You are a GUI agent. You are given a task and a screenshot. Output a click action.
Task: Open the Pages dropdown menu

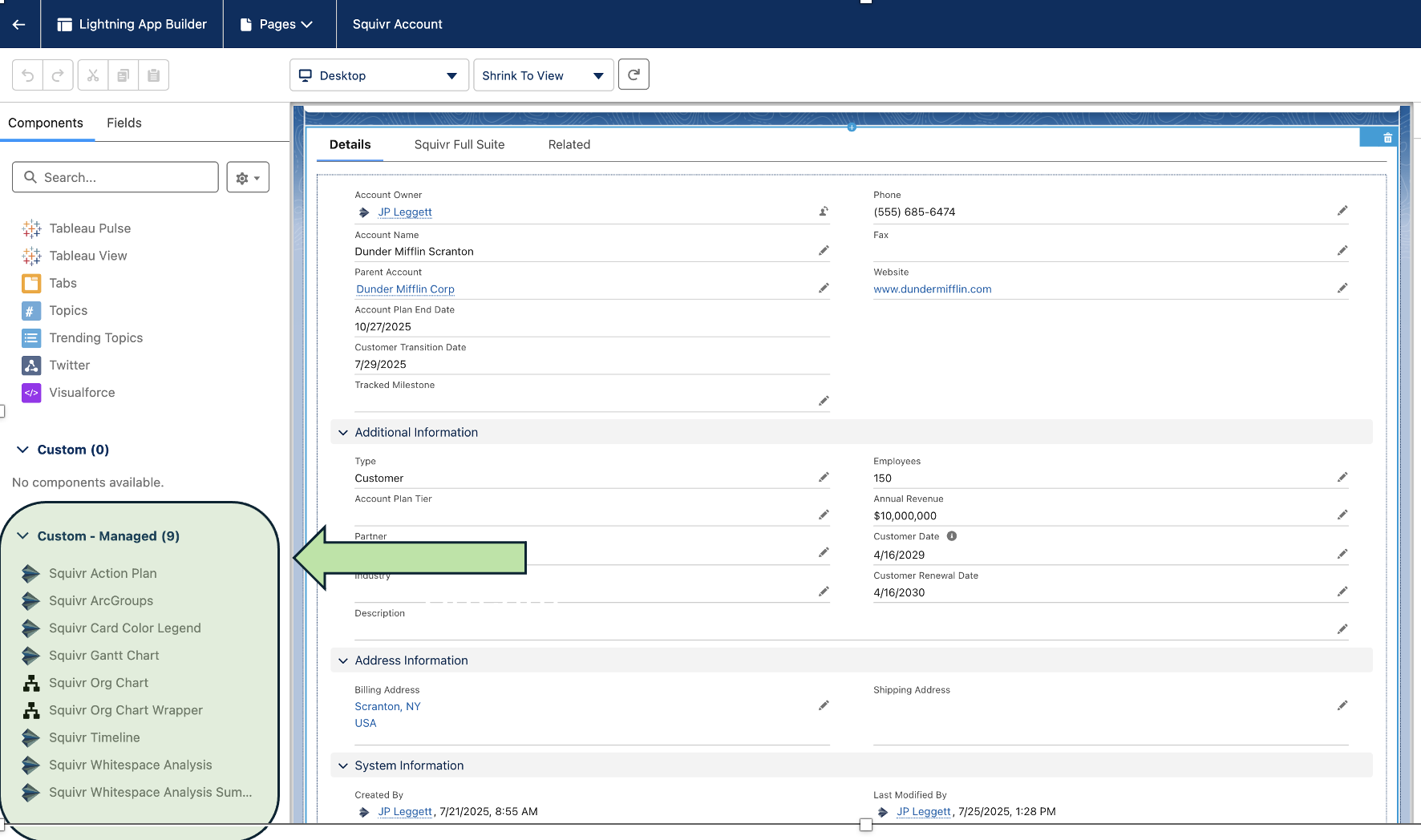pyautogui.click(x=277, y=24)
